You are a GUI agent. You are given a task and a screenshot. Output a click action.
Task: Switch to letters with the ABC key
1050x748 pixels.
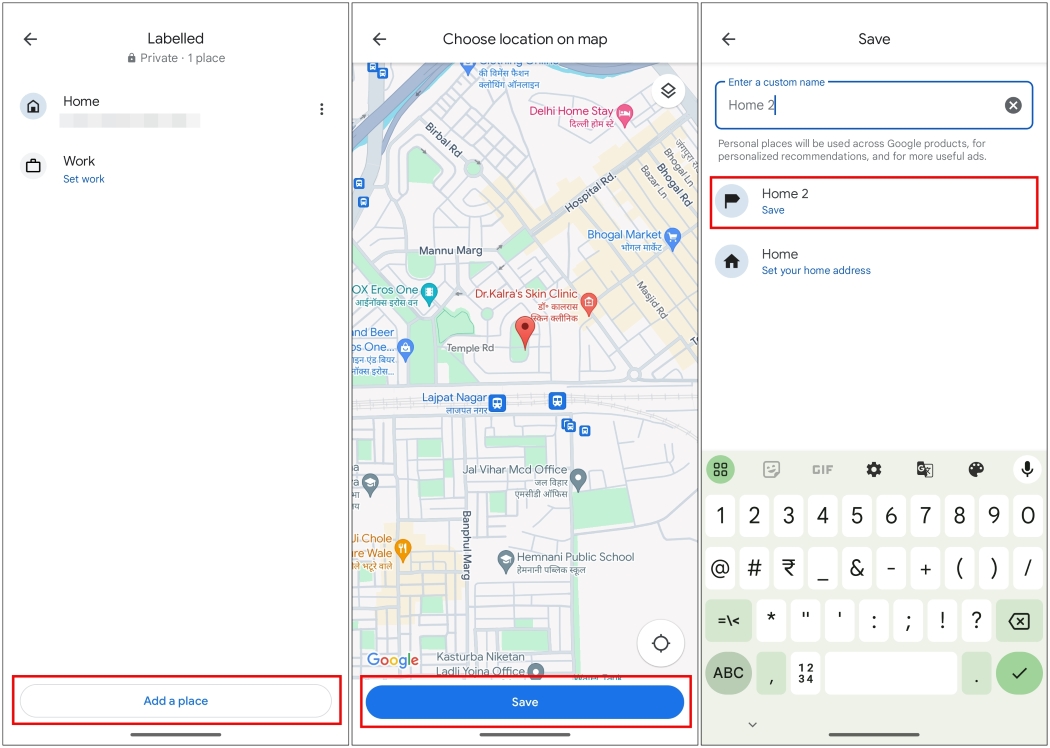click(728, 672)
